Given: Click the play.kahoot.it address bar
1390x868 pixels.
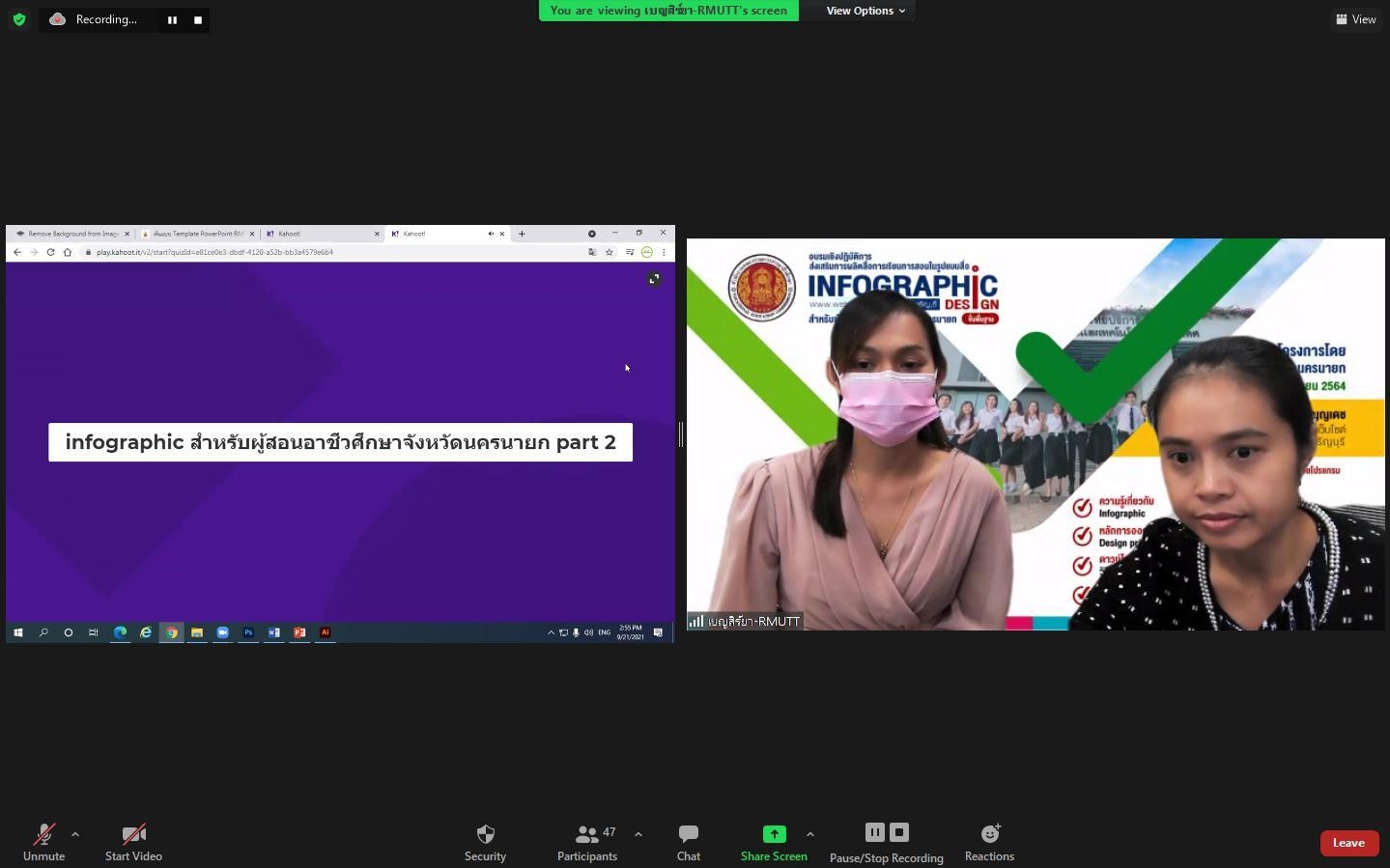Looking at the screenshot, I should point(333,252).
